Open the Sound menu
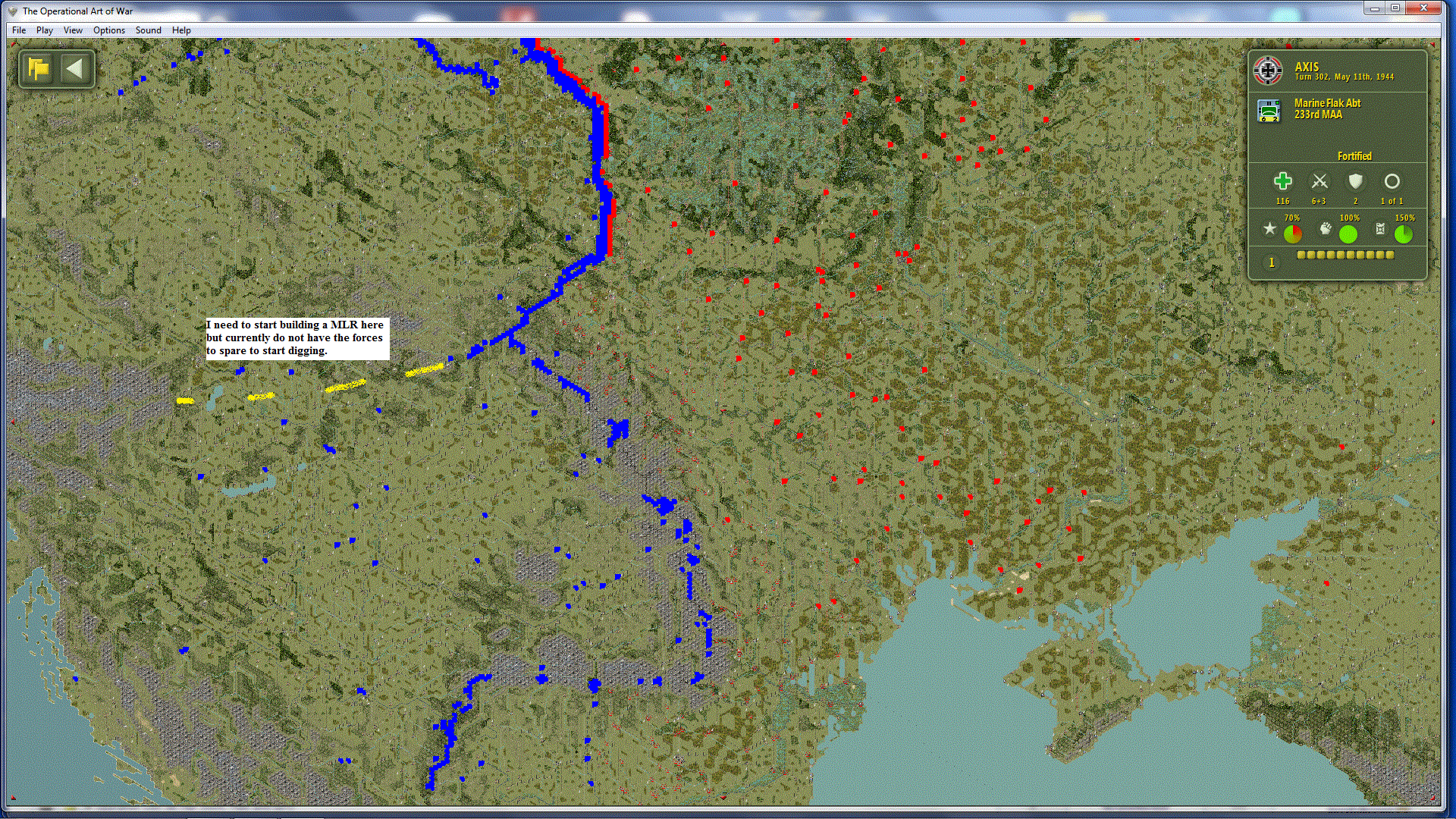This screenshot has width=1456, height=819. tap(149, 30)
